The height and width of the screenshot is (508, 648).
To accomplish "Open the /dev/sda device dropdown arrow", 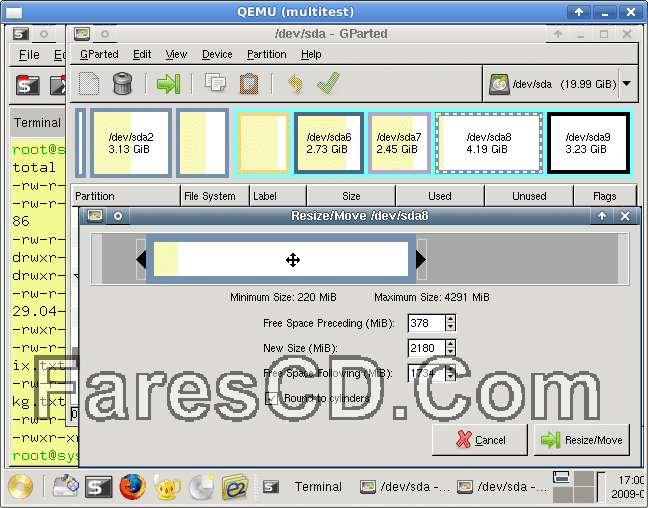I will coord(627,83).
